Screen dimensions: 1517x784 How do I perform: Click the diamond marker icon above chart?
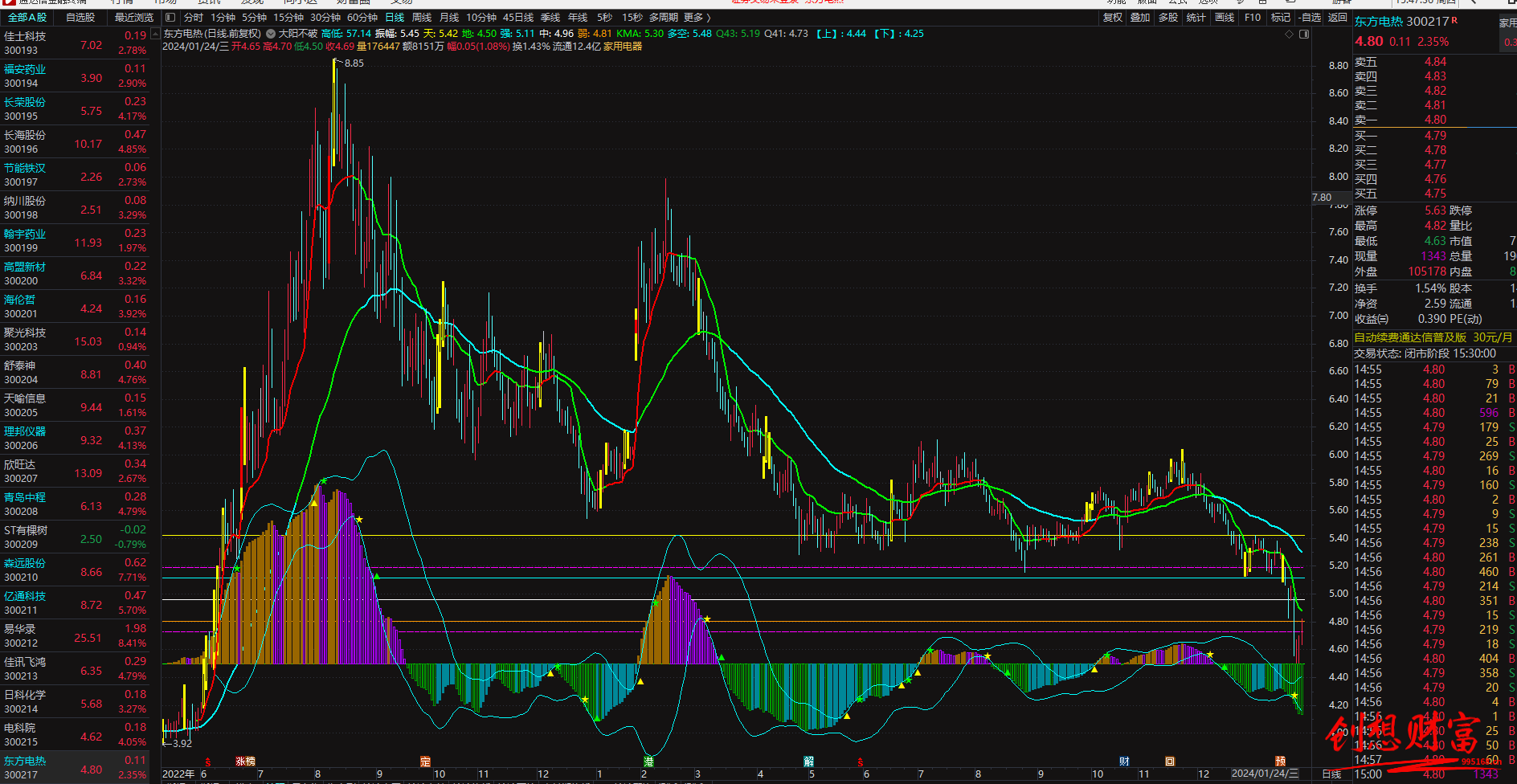coord(1290,34)
